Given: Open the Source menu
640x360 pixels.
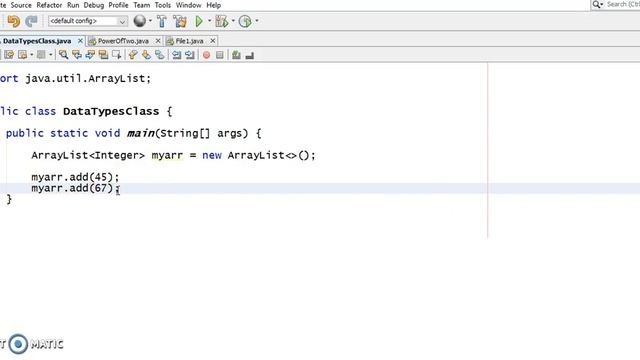Looking at the screenshot, I should coord(21,5).
